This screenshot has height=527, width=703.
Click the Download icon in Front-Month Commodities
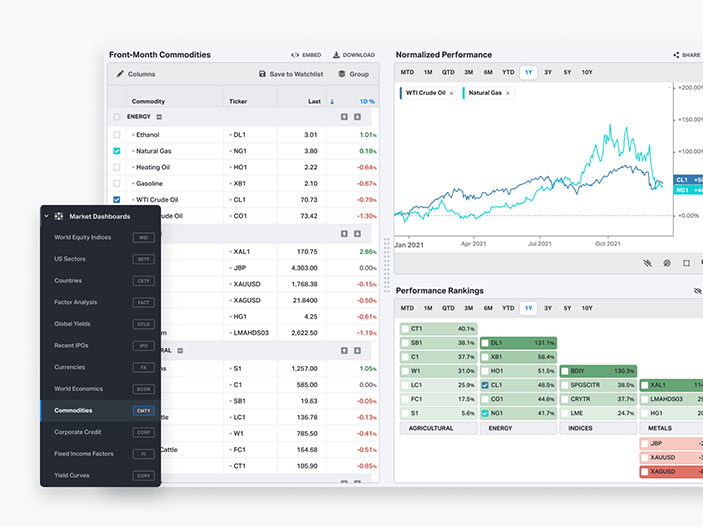click(x=336, y=55)
